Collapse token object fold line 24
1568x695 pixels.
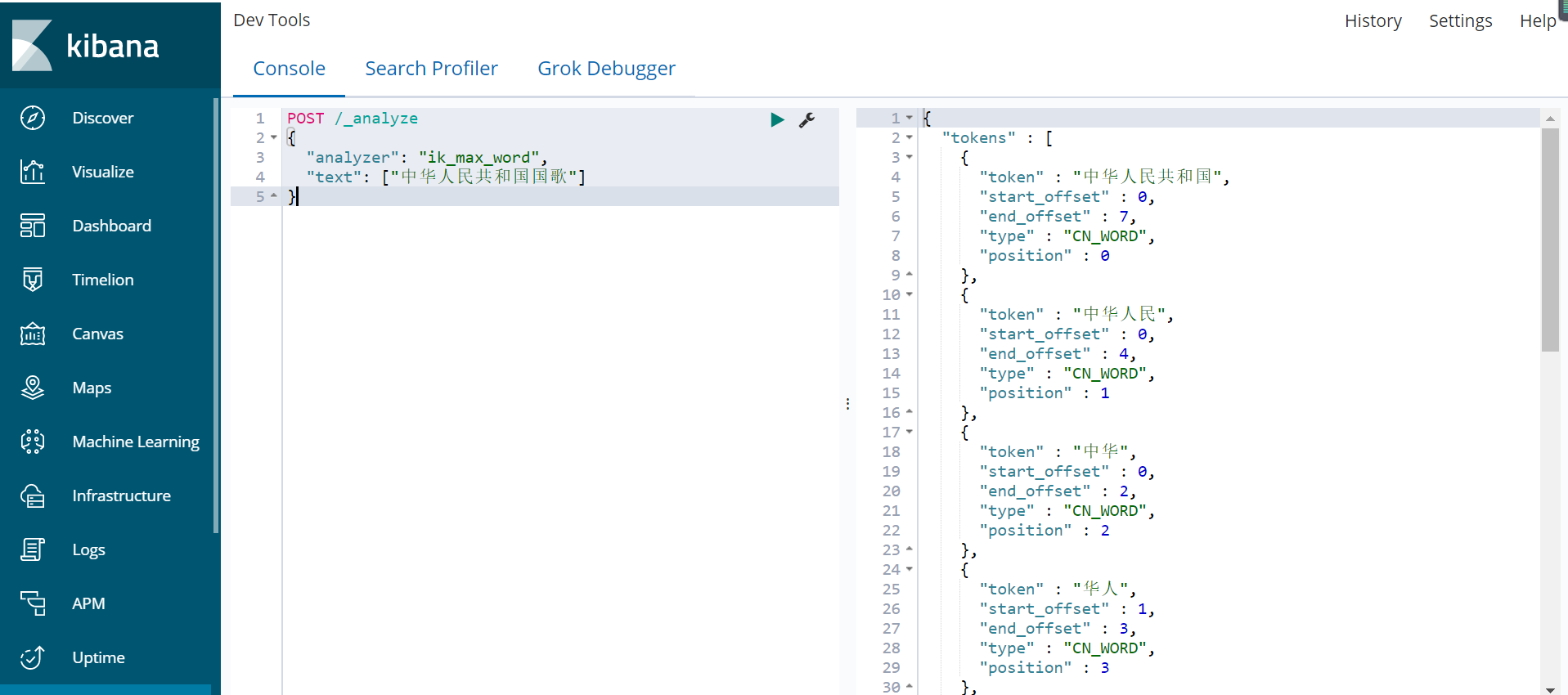click(909, 569)
